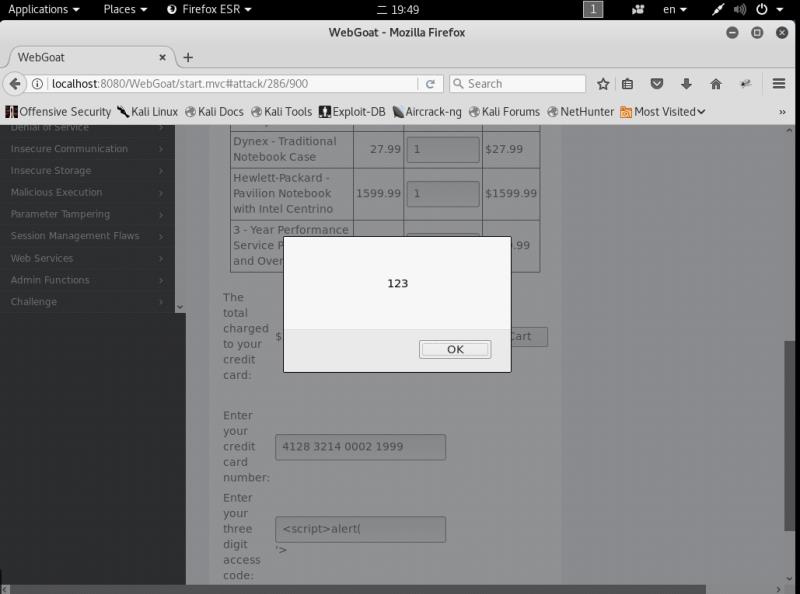The height and width of the screenshot is (594, 800).
Task: Expand Most Visited bookmarks folder
Action: pos(663,112)
